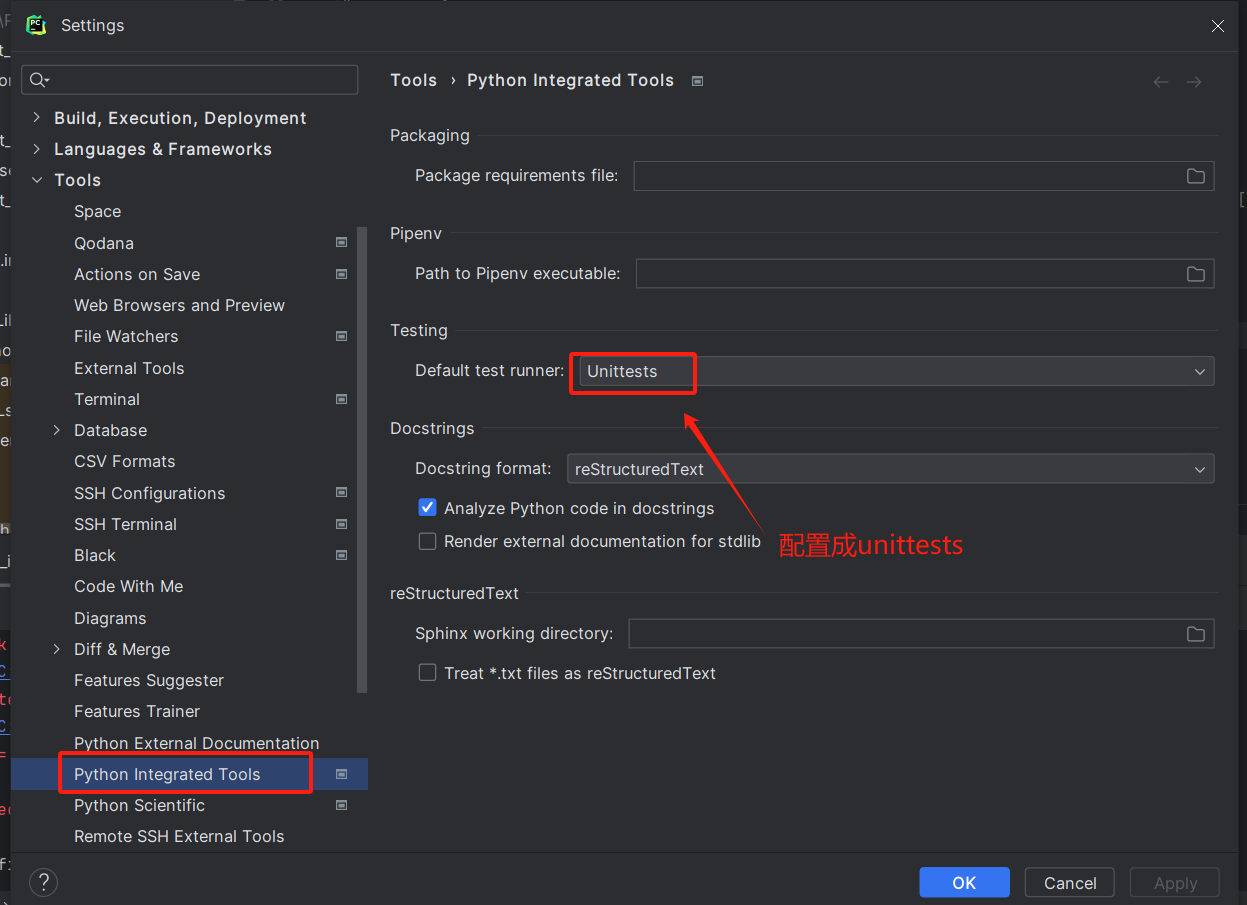Click the project-level icon beside Python Integrated Tools breadcrumb

point(697,81)
